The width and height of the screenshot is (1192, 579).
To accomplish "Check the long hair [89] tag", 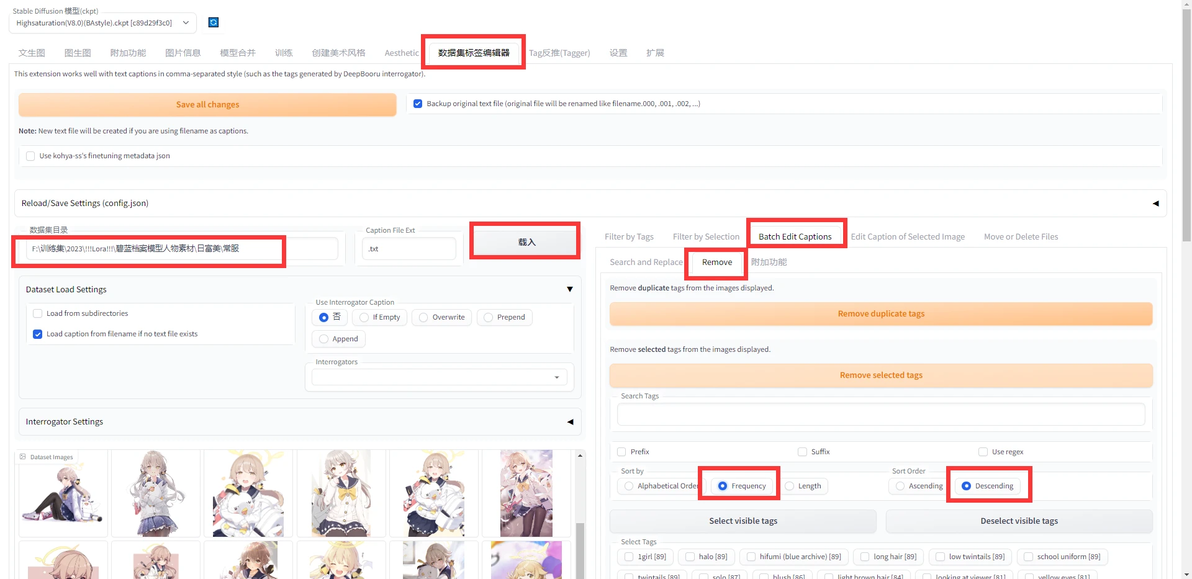I will pyautogui.click(x=889, y=557).
